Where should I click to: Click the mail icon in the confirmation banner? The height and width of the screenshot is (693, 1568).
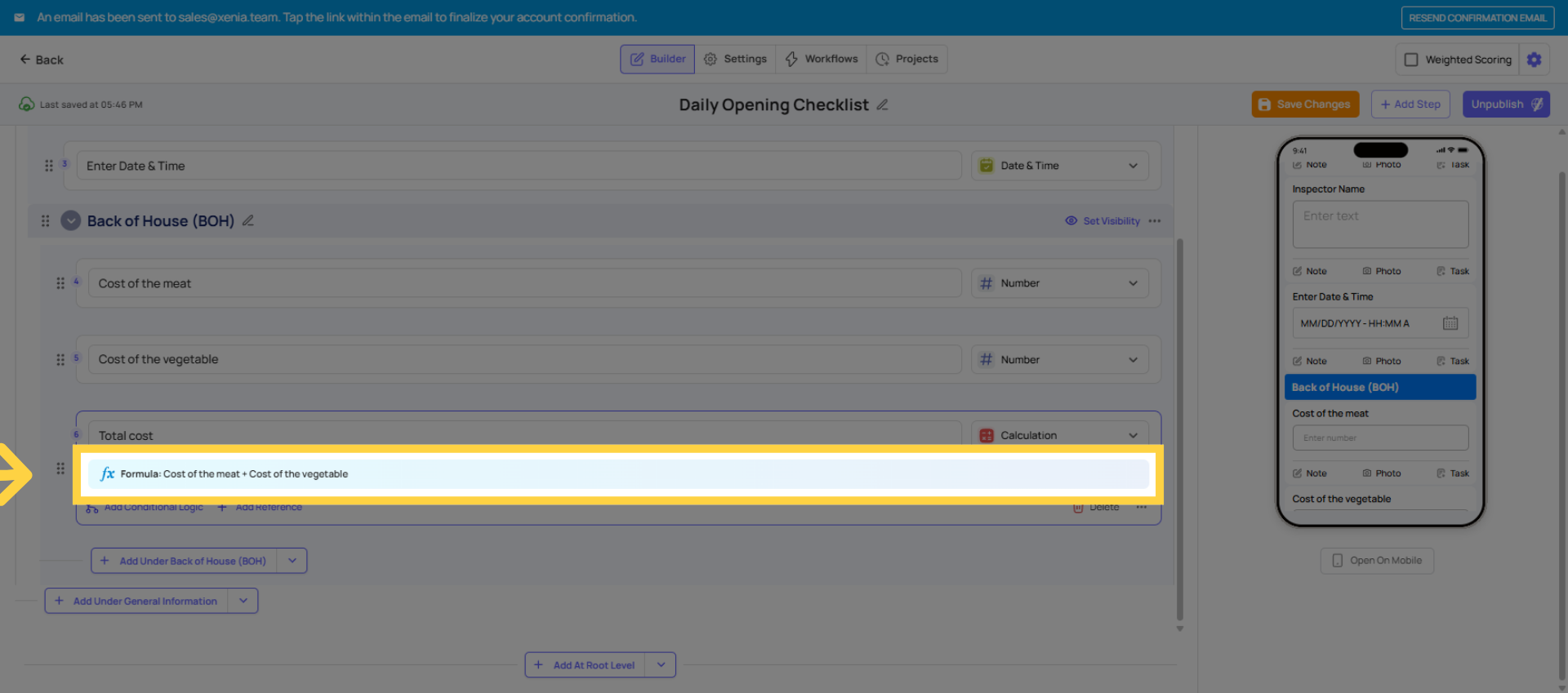(x=20, y=17)
